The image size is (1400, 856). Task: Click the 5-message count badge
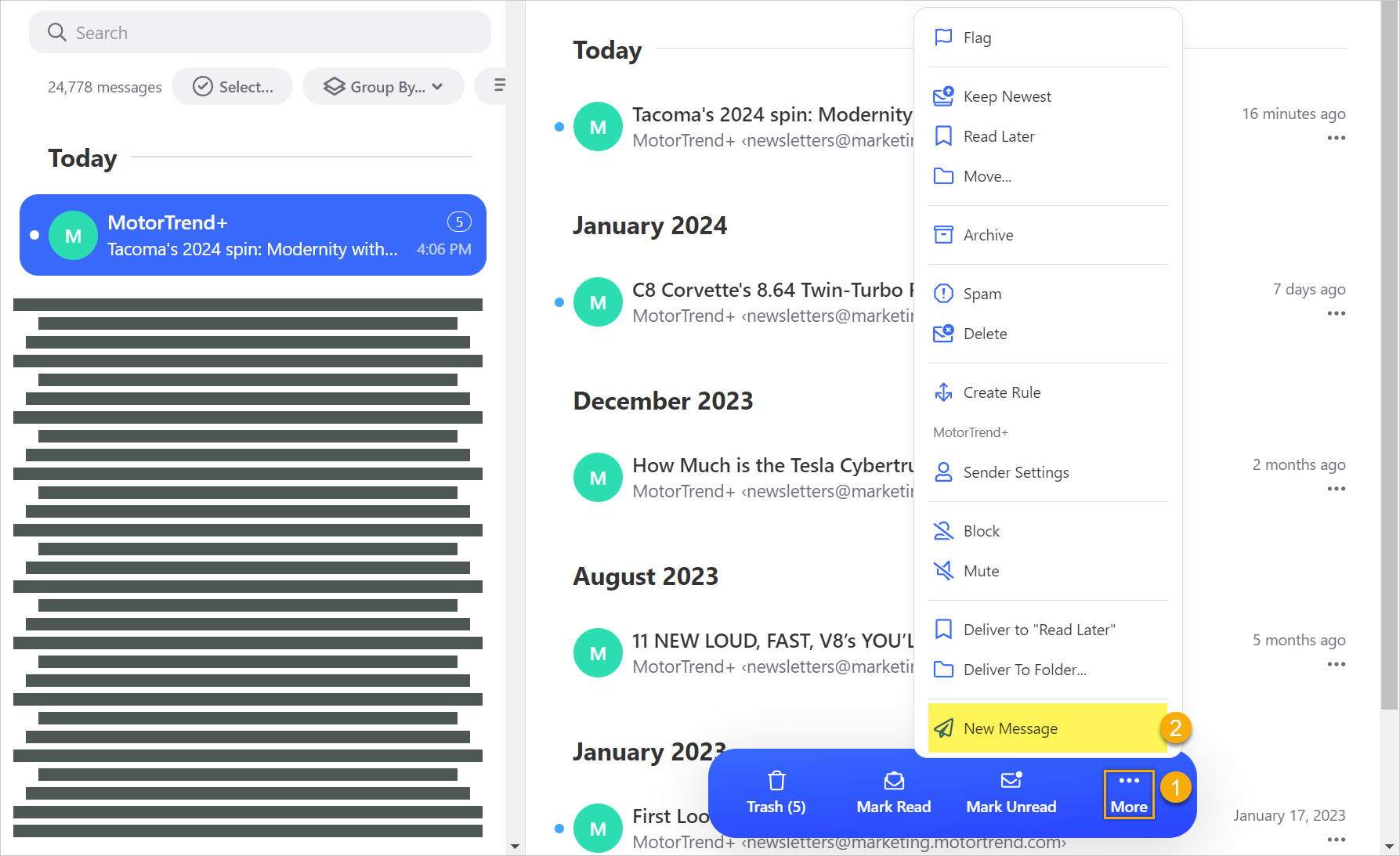459,222
